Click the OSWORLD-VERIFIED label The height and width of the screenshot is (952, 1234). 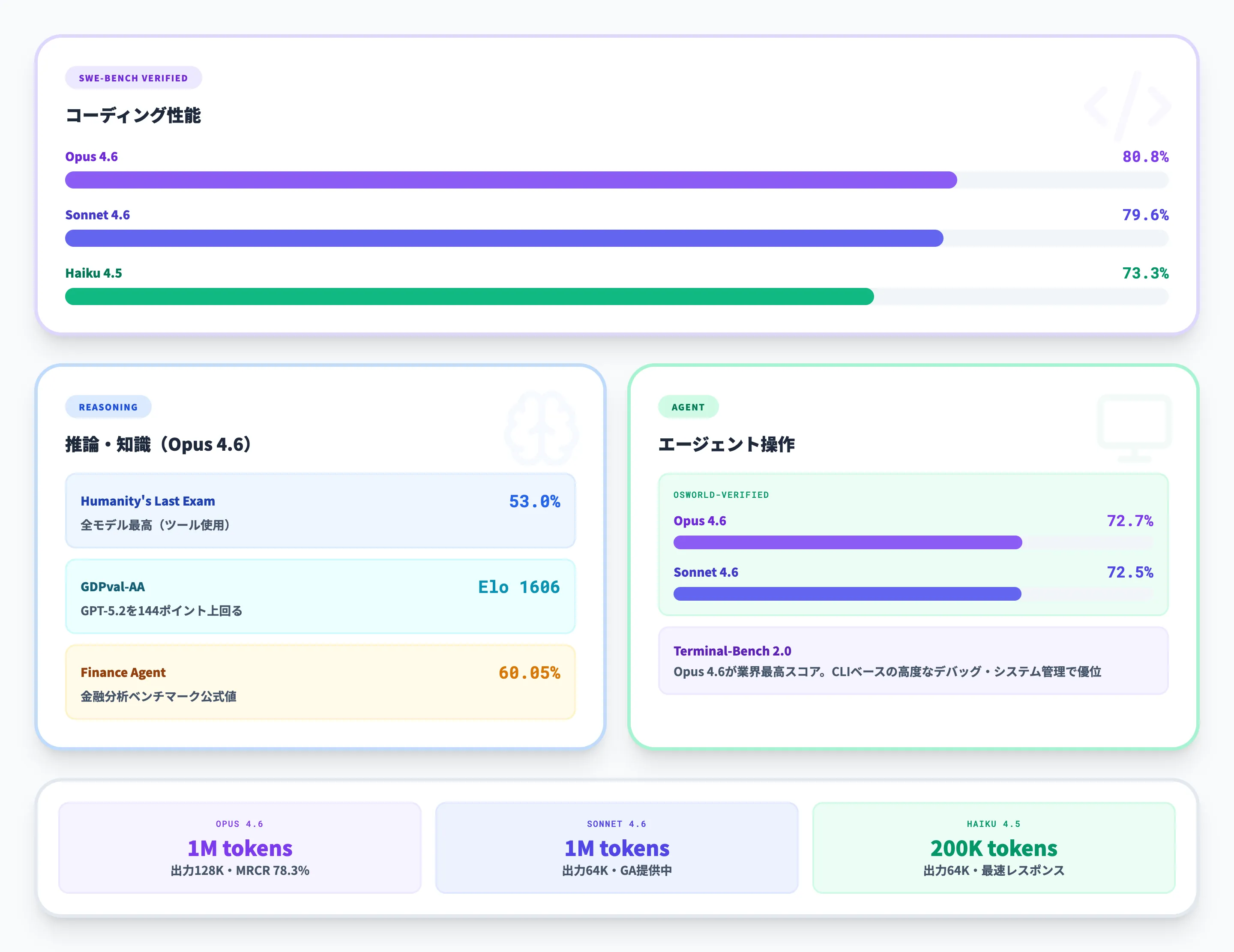point(721,495)
